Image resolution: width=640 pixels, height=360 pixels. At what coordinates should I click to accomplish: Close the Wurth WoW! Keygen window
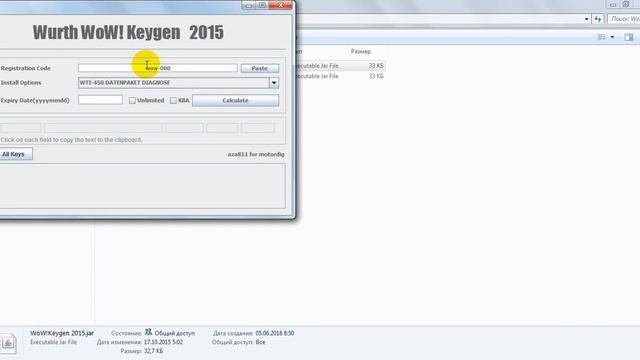point(280,5)
